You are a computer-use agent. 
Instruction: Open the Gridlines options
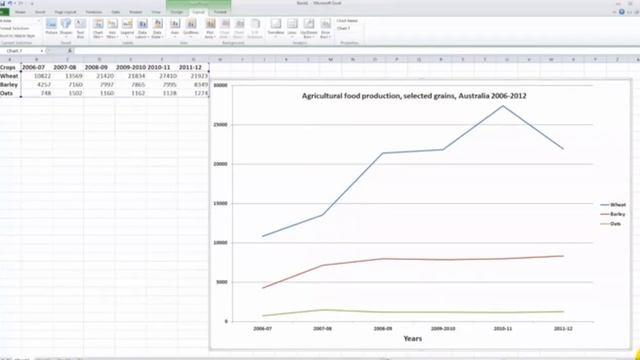[x=191, y=28]
